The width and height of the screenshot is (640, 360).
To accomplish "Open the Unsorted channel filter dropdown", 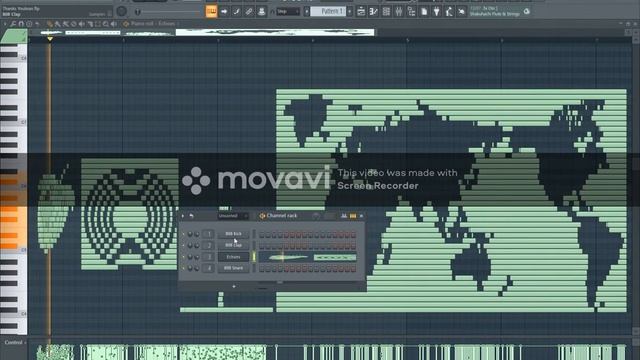I will point(233,216).
